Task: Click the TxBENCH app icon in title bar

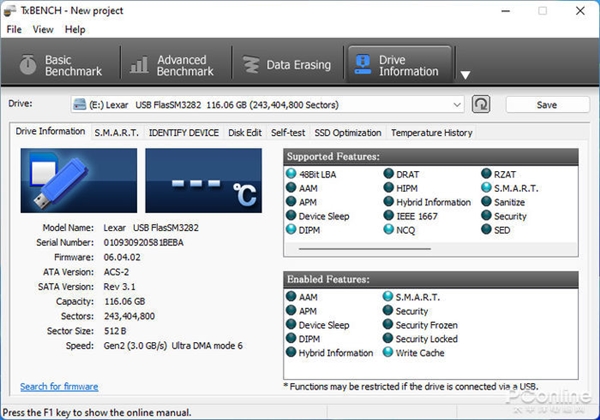Action: 11,10
